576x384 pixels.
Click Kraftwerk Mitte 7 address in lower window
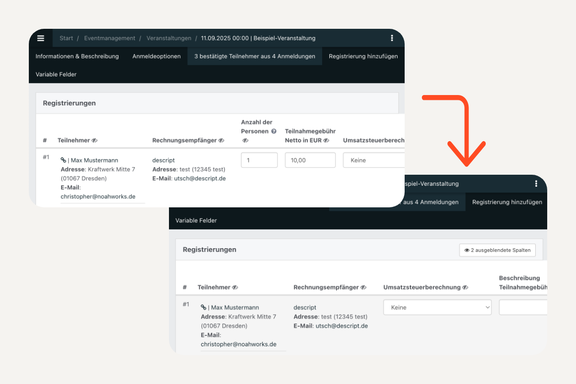[x=252, y=317]
